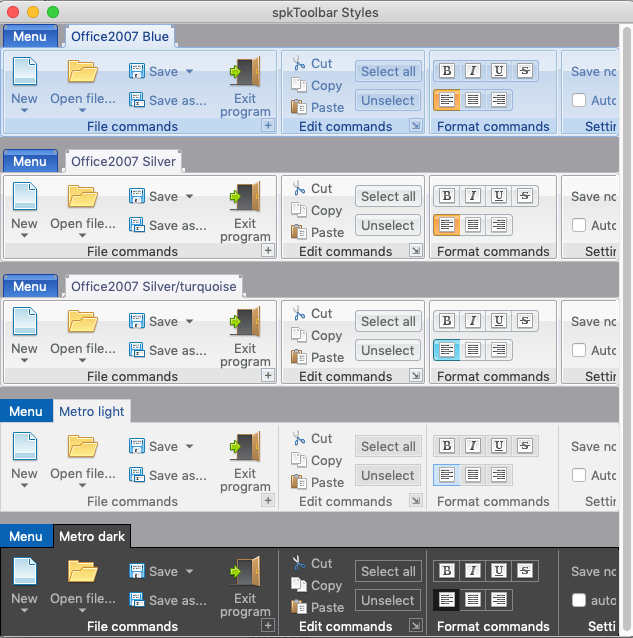Viewport: 633px width, 638px height.
Task: Expand File commands plus button in Metro light
Action: pos(268,500)
